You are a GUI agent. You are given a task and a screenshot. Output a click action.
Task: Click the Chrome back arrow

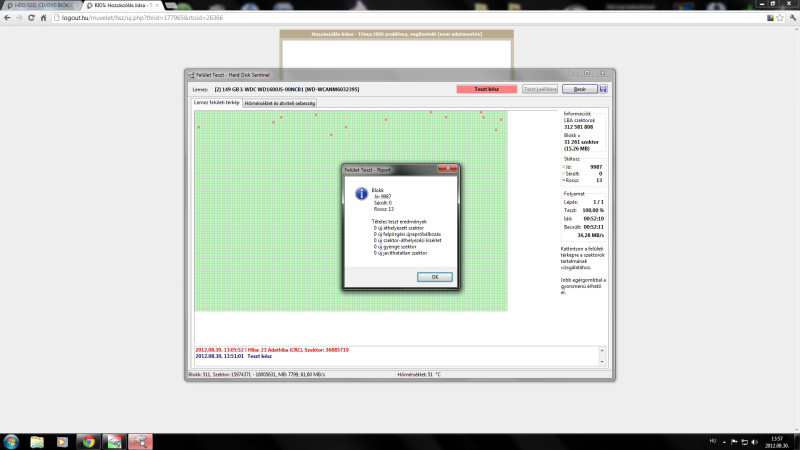coord(7,17)
